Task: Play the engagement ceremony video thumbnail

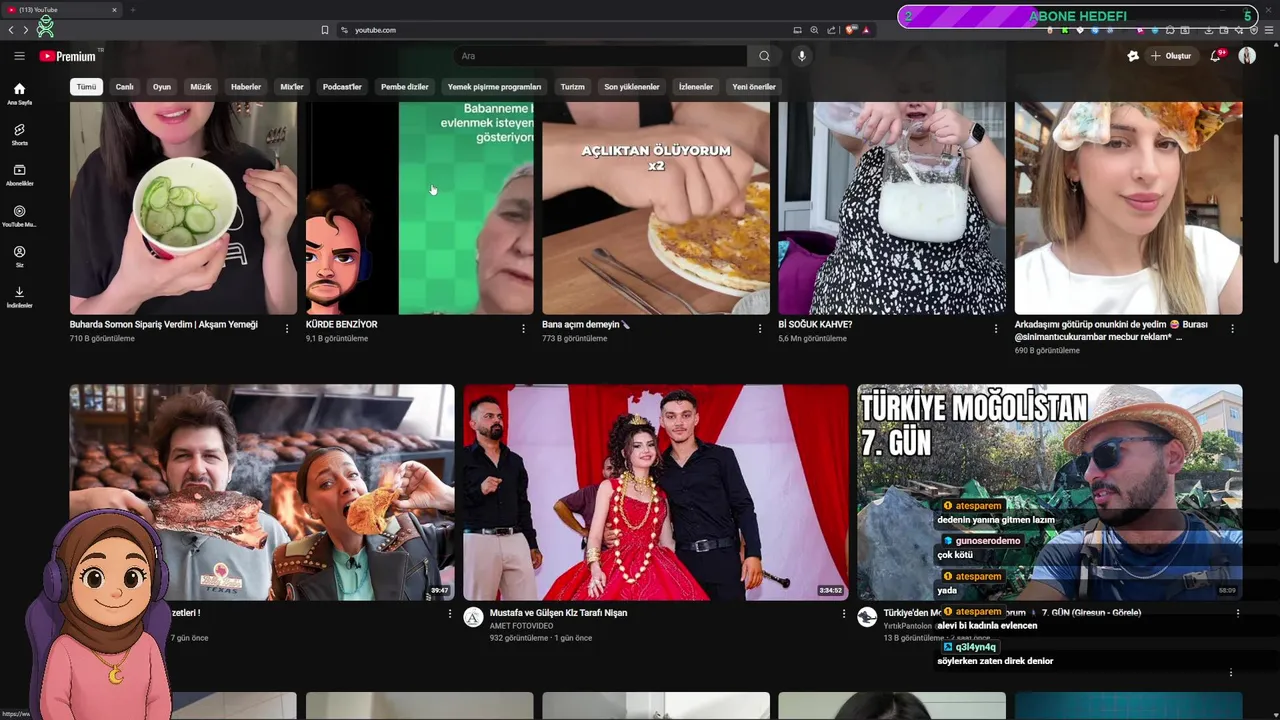Action: 655,492
